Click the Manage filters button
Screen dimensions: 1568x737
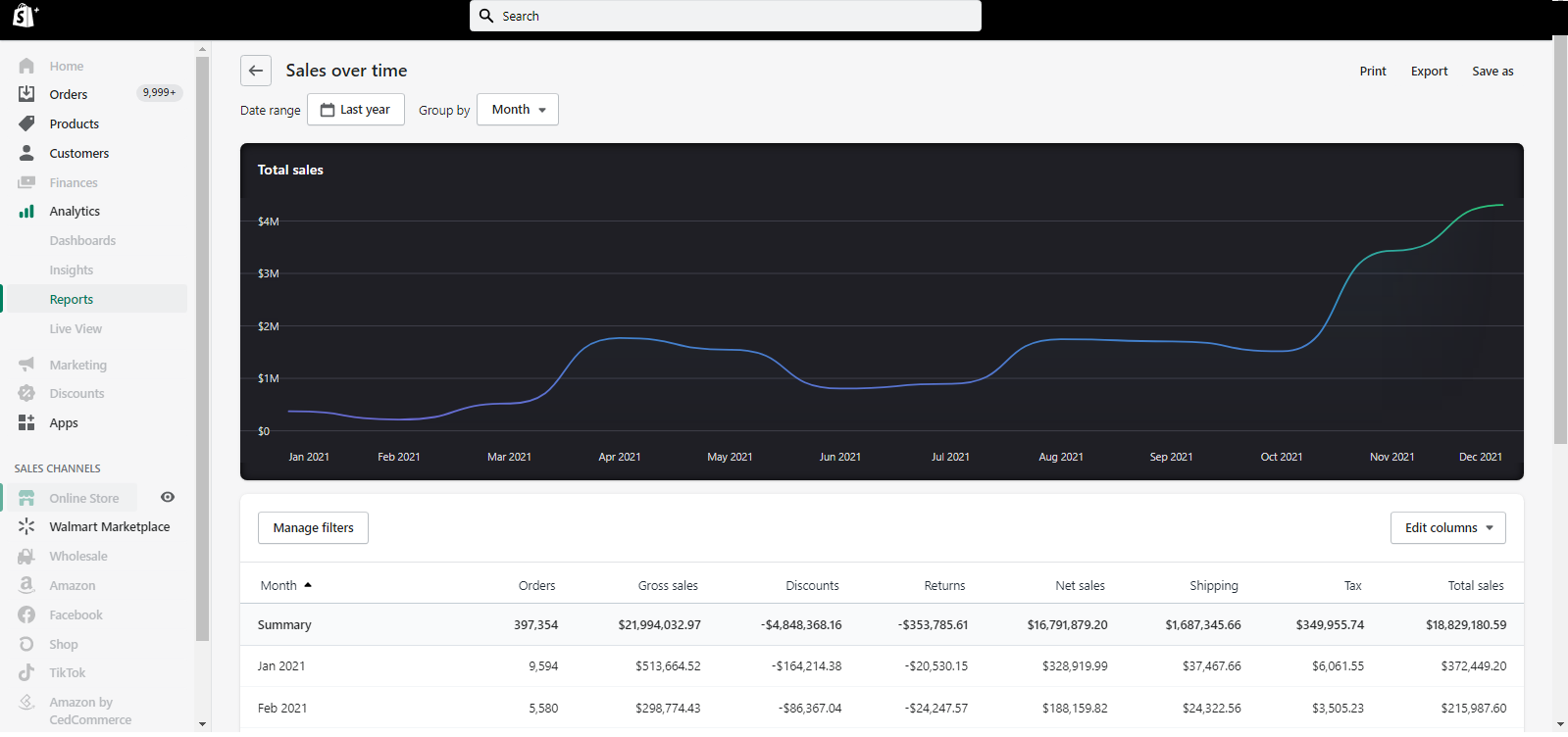tap(313, 527)
